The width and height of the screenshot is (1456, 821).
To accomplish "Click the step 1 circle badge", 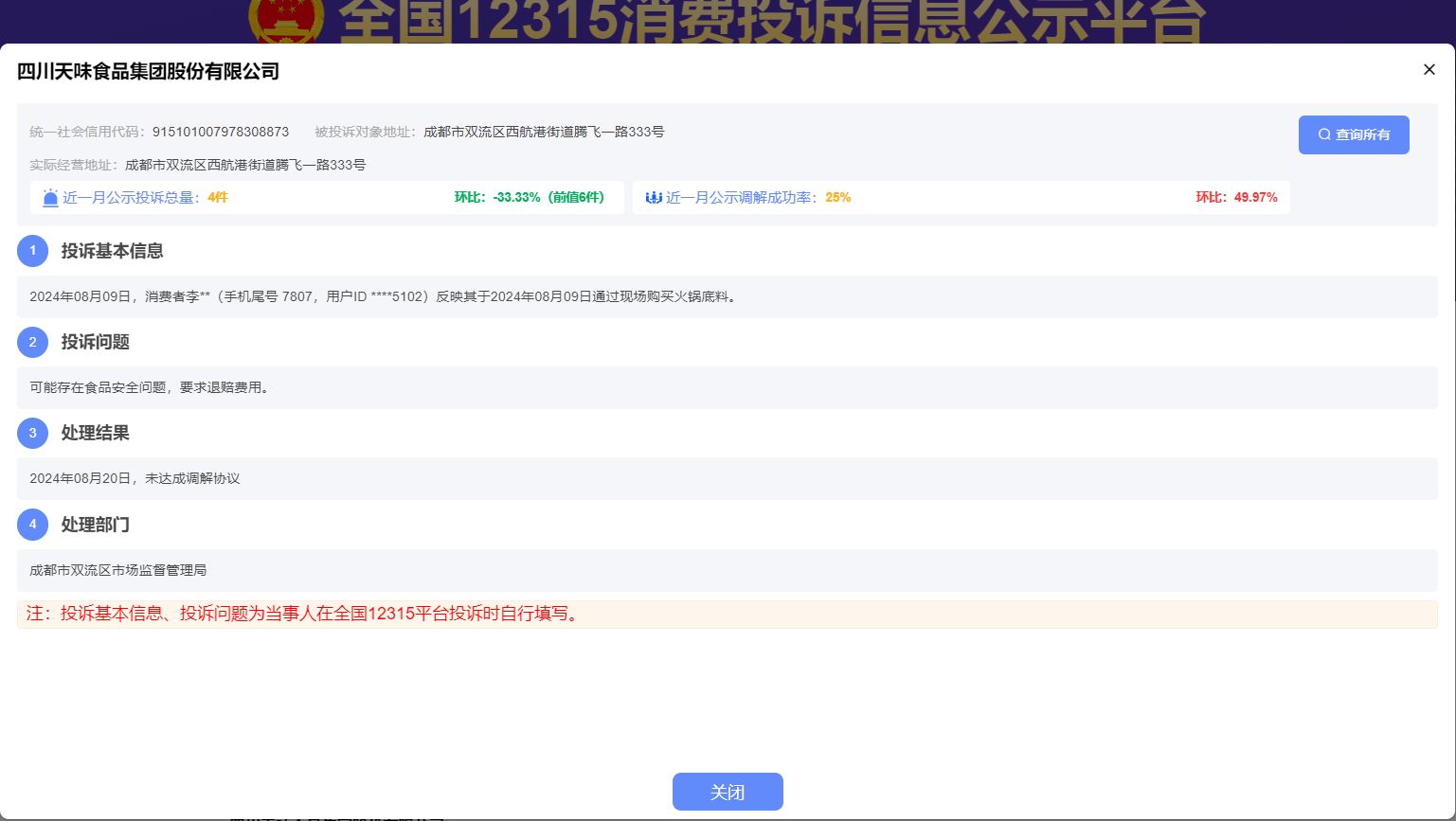I will point(32,251).
